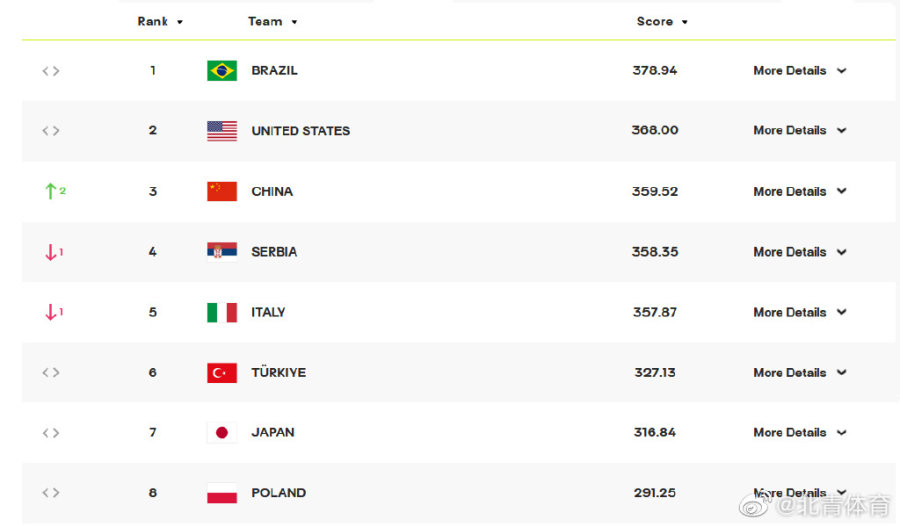Click the Poland flag icon
The image size is (900, 527).
tap(222, 493)
